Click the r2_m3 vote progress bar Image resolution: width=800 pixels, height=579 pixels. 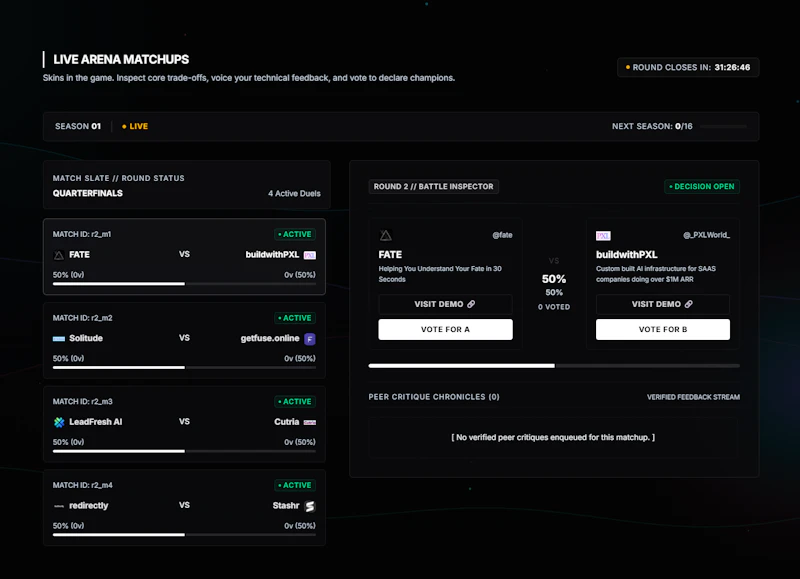(184, 451)
